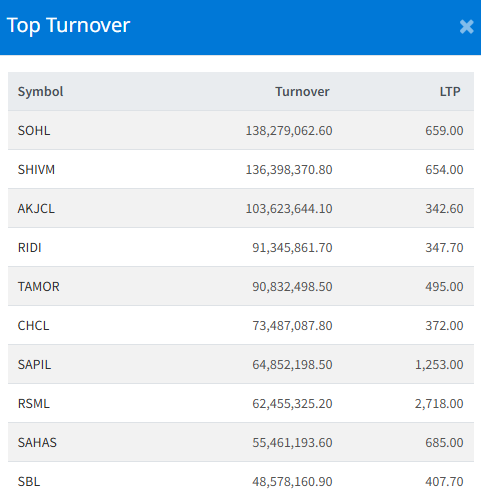Screen dimensions: 481x496
Task: Click the Symbol column header
Action: (40, 92)
